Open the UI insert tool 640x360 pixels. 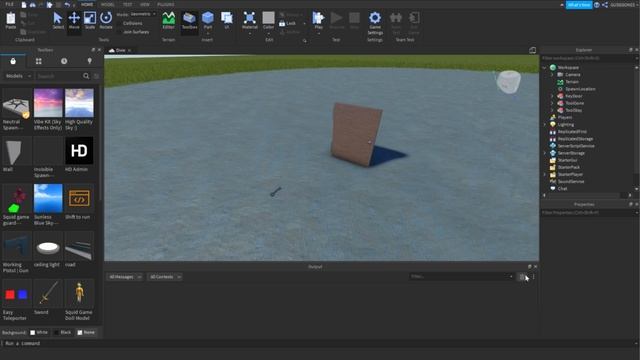(227, 20)
